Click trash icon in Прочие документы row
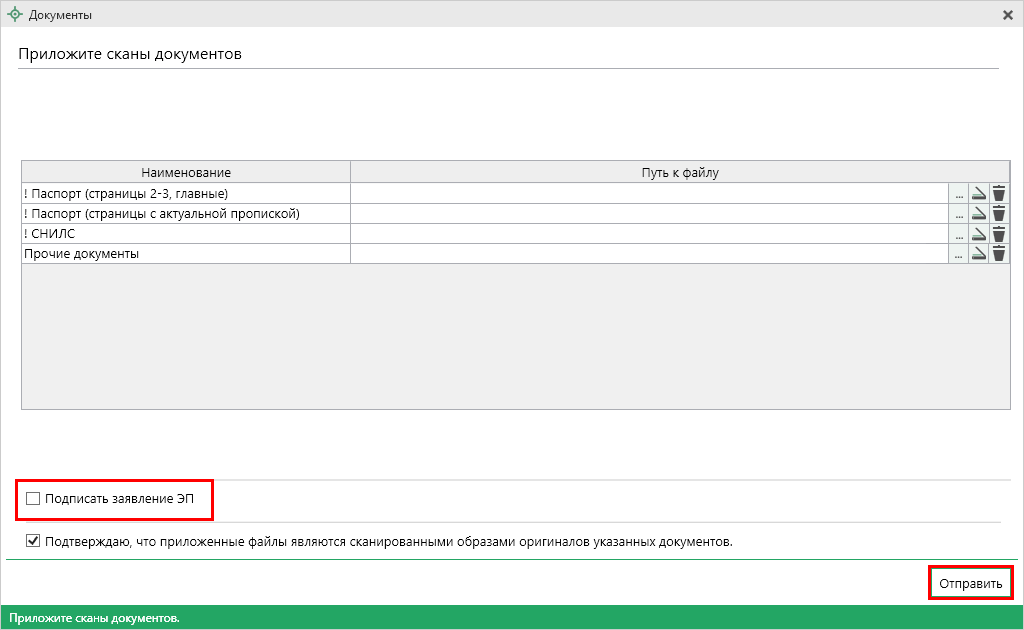The image size is (1024, 630). tap(998, 254)
